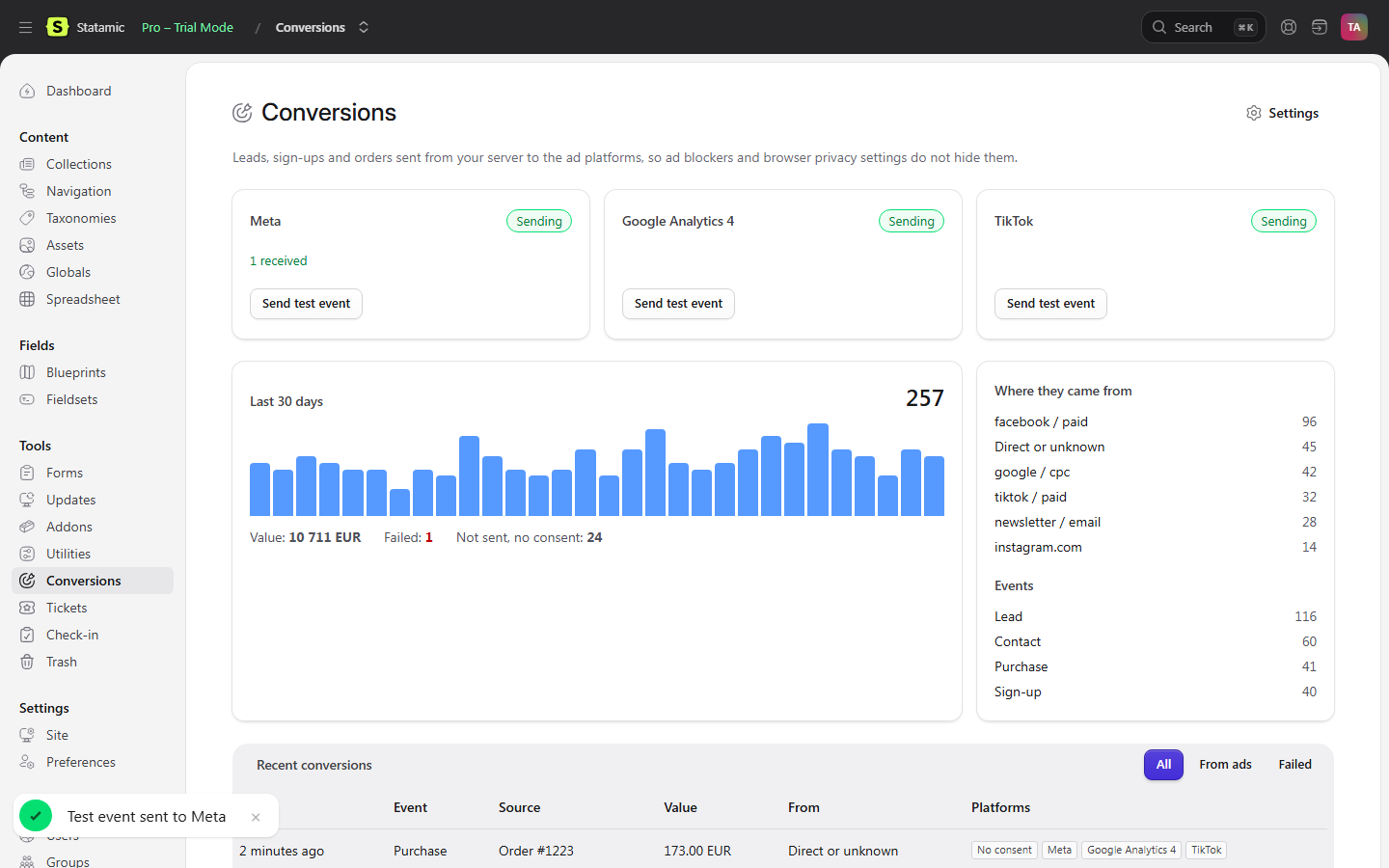Open Addons icon in sidebar
The image size is (1389, 868).
27,527
